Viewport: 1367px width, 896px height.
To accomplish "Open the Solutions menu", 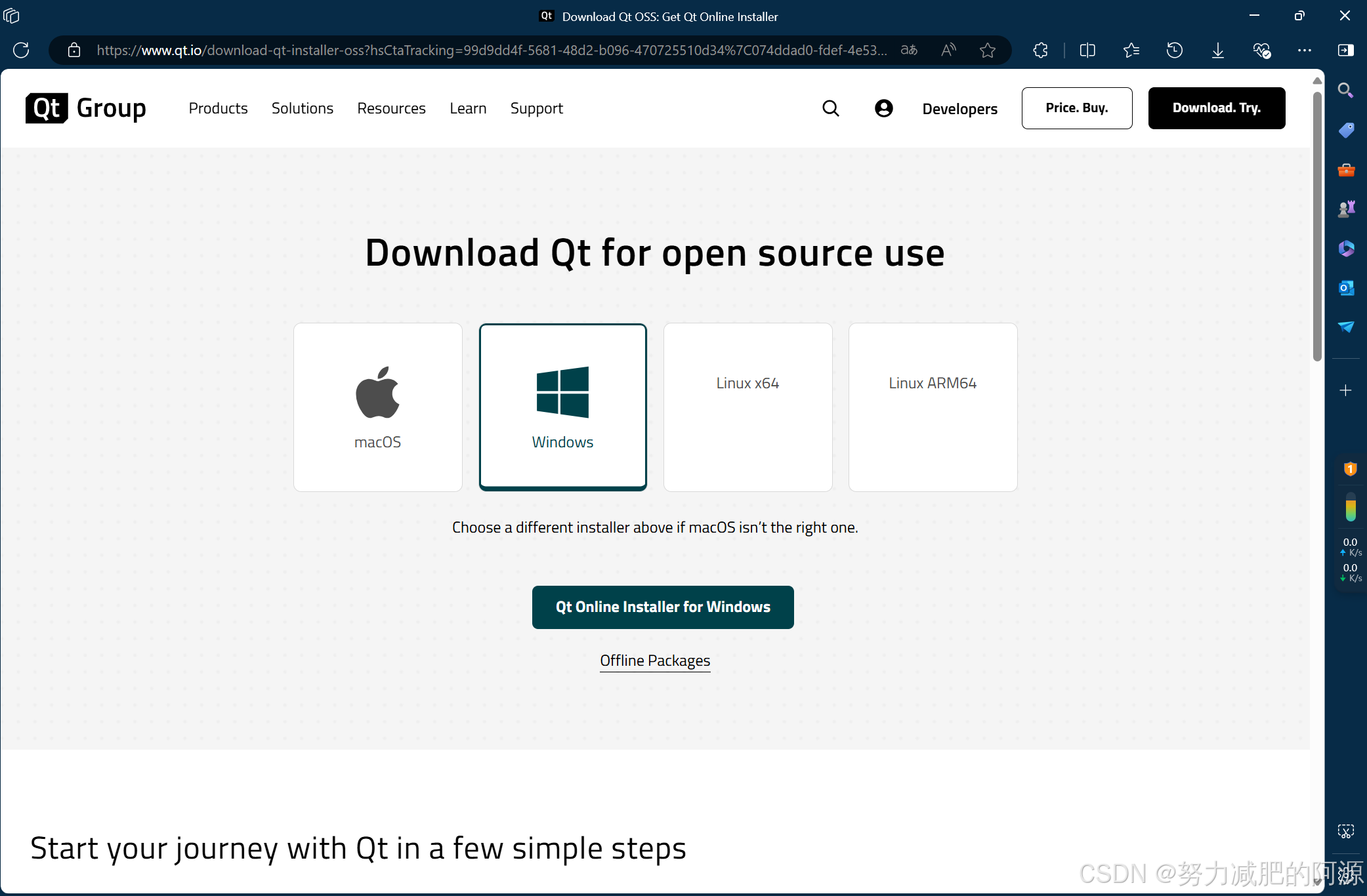I will pyautogui.click(x=303, y=108).
